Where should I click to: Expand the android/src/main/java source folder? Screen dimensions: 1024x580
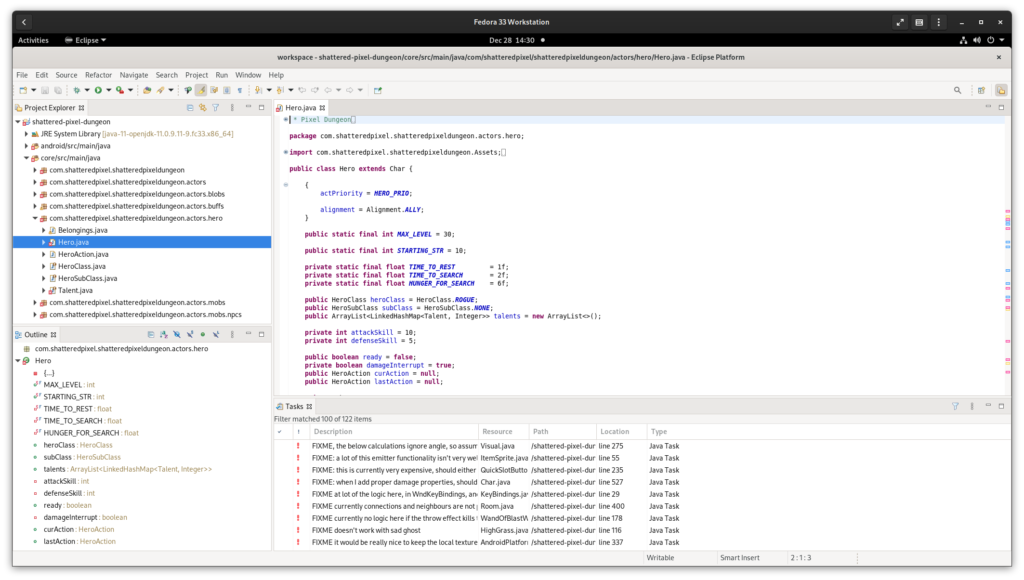[27, 145]
